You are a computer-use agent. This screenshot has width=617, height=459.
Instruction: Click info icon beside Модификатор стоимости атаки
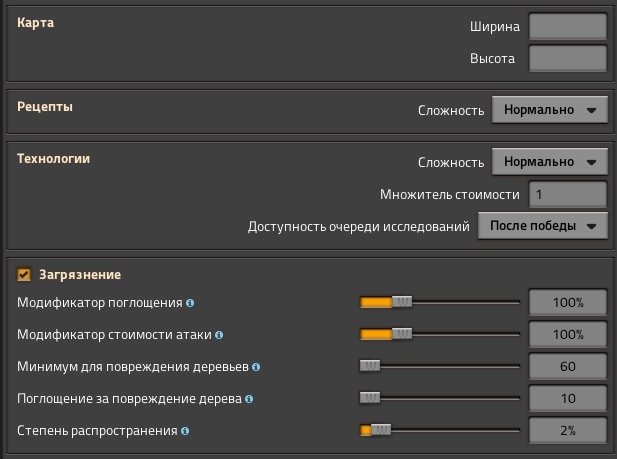(x=219, y=334)
